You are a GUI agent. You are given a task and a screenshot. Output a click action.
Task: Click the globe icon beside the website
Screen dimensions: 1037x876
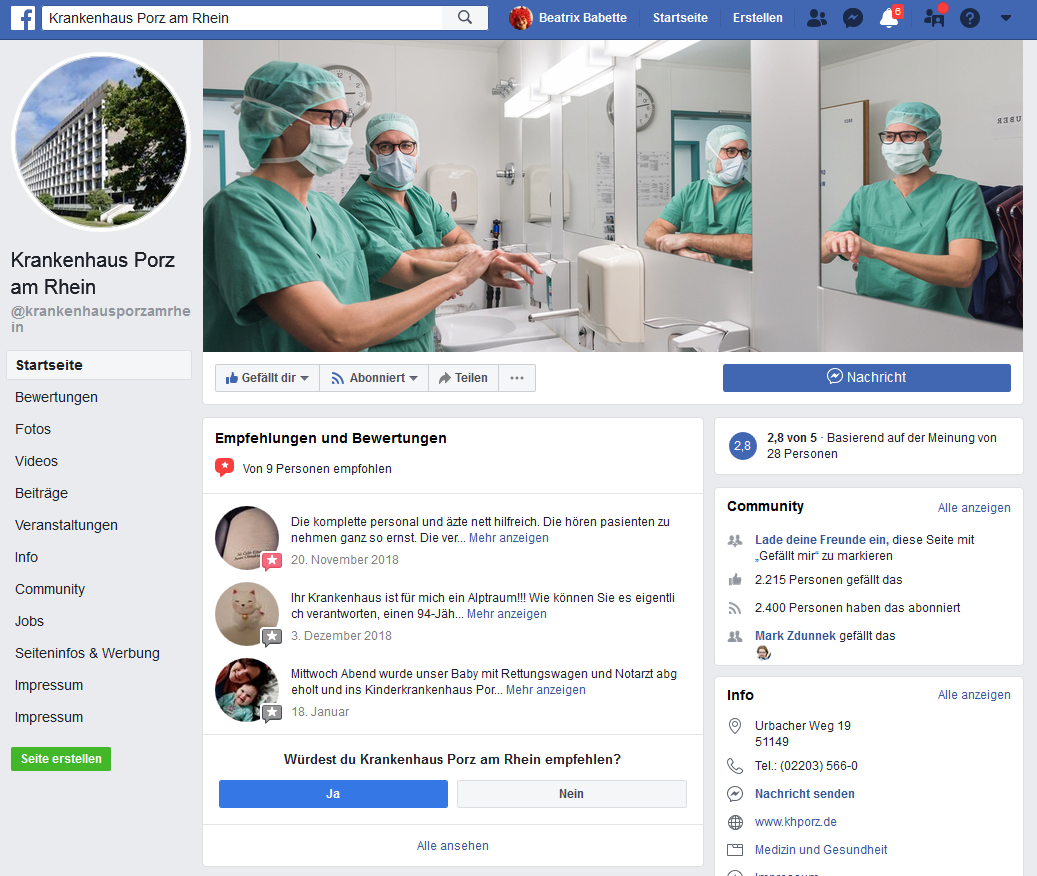735,822
